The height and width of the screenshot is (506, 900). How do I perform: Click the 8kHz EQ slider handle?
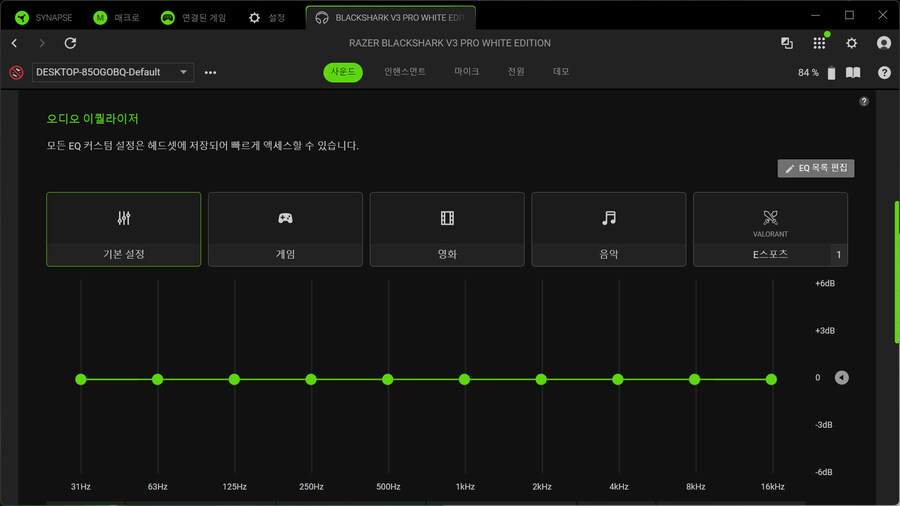(695, 379)
